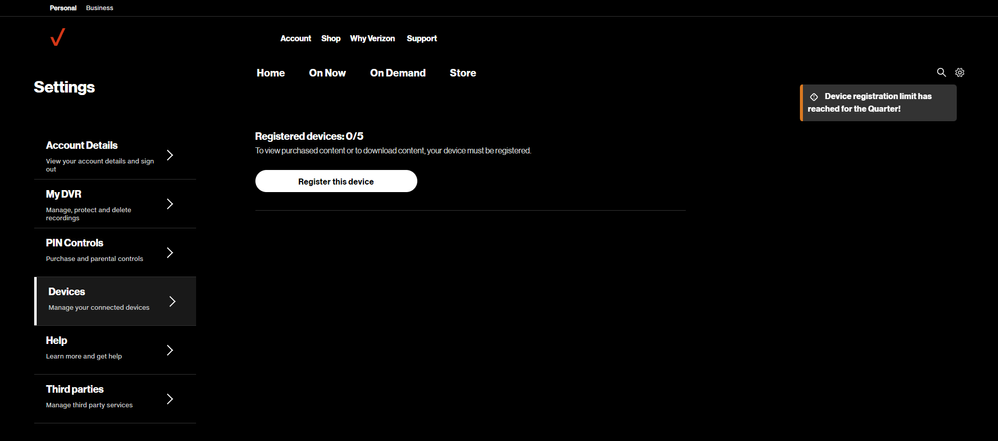The image size is (998, 441).
Task: Go to the On Demand tab
Action: 398,73
